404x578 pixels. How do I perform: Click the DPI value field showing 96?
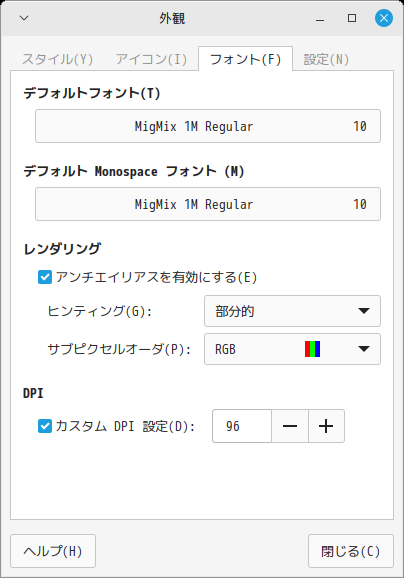click(x=242, y=426)
